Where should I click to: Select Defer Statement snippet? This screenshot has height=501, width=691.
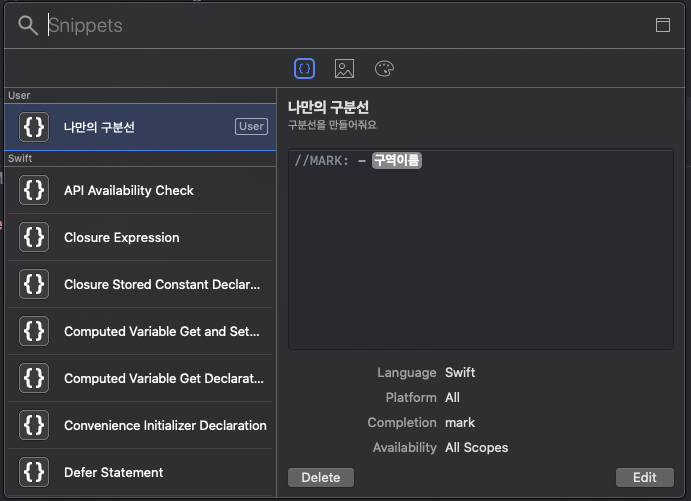pyautogui.click(x=140, y=472)
